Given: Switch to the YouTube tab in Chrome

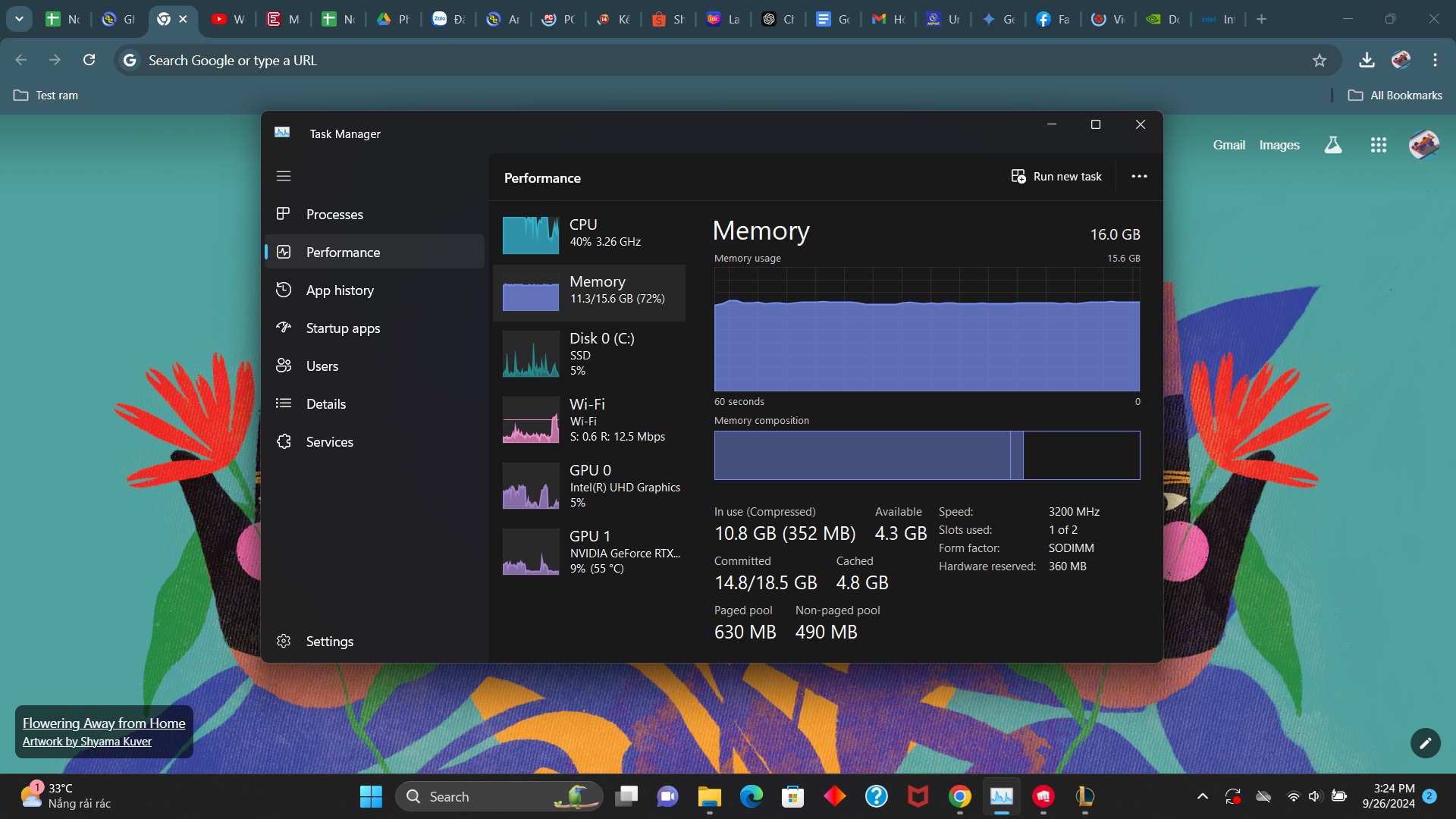Looking at the screenshot, I should click(227, 20).
